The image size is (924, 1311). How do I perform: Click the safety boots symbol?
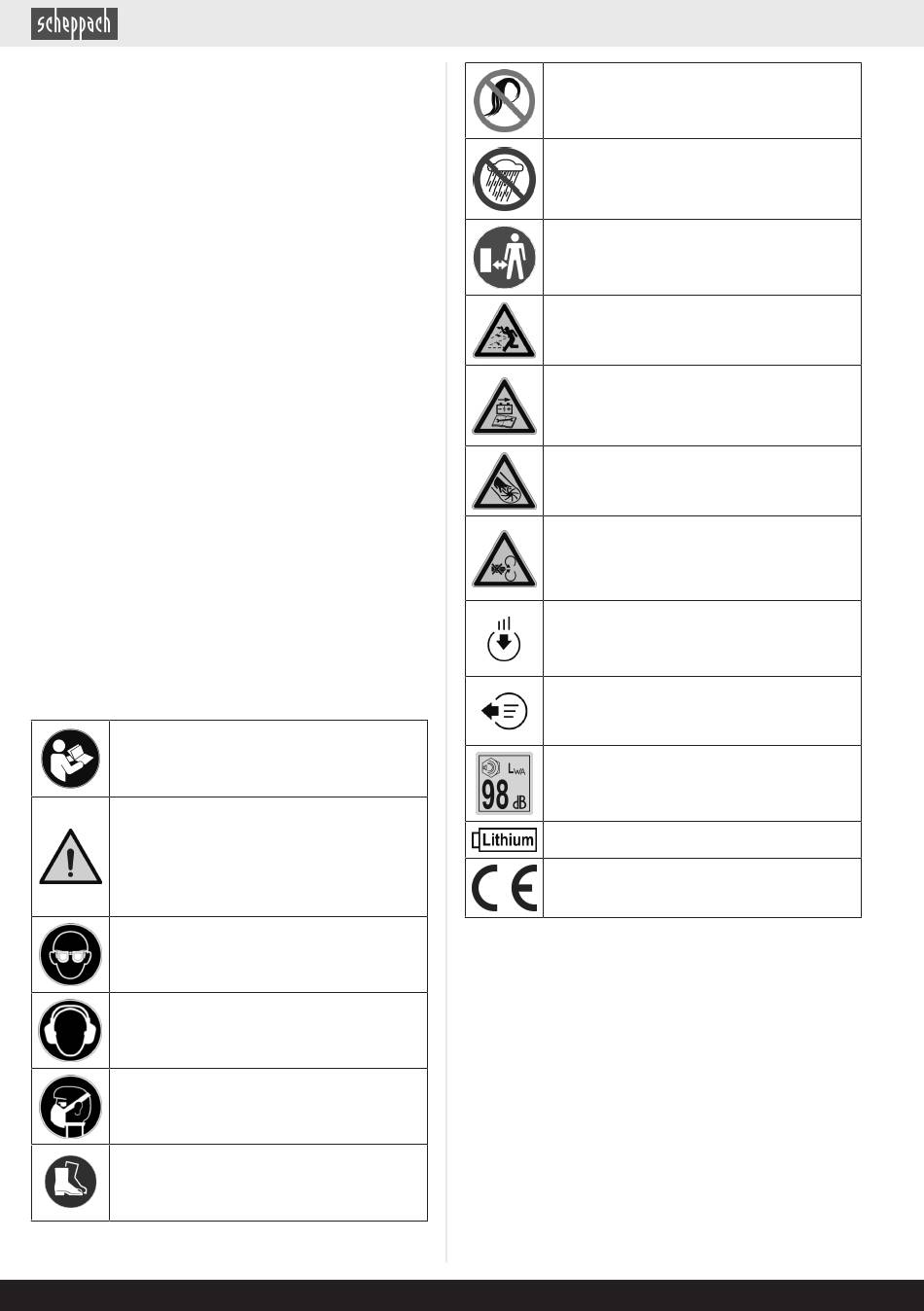point(71,1182)
